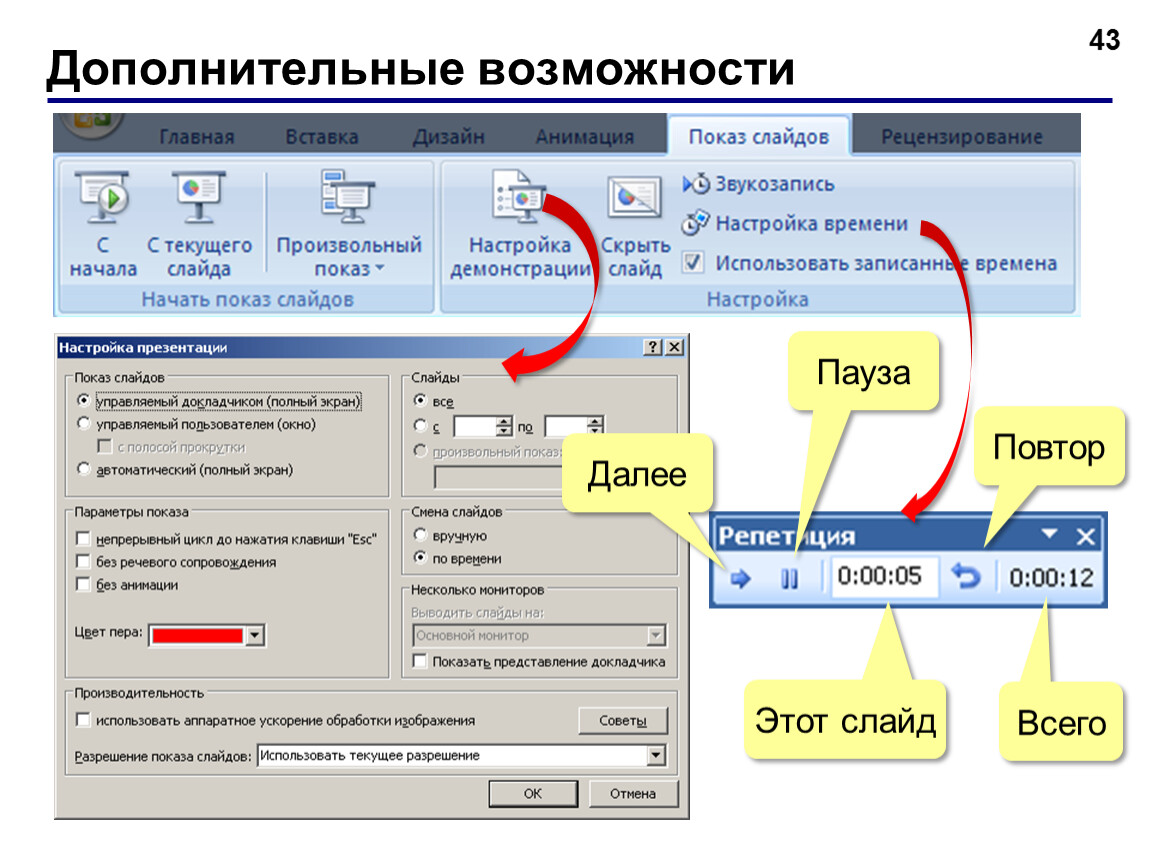Switch to Показ слайдов ribbon tab
Image resolution: width=1150 pixels, height=864 pixels.
759,136
